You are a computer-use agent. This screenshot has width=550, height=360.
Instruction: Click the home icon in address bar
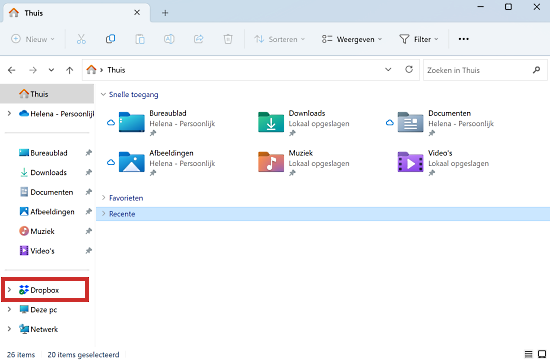[91, 69]
